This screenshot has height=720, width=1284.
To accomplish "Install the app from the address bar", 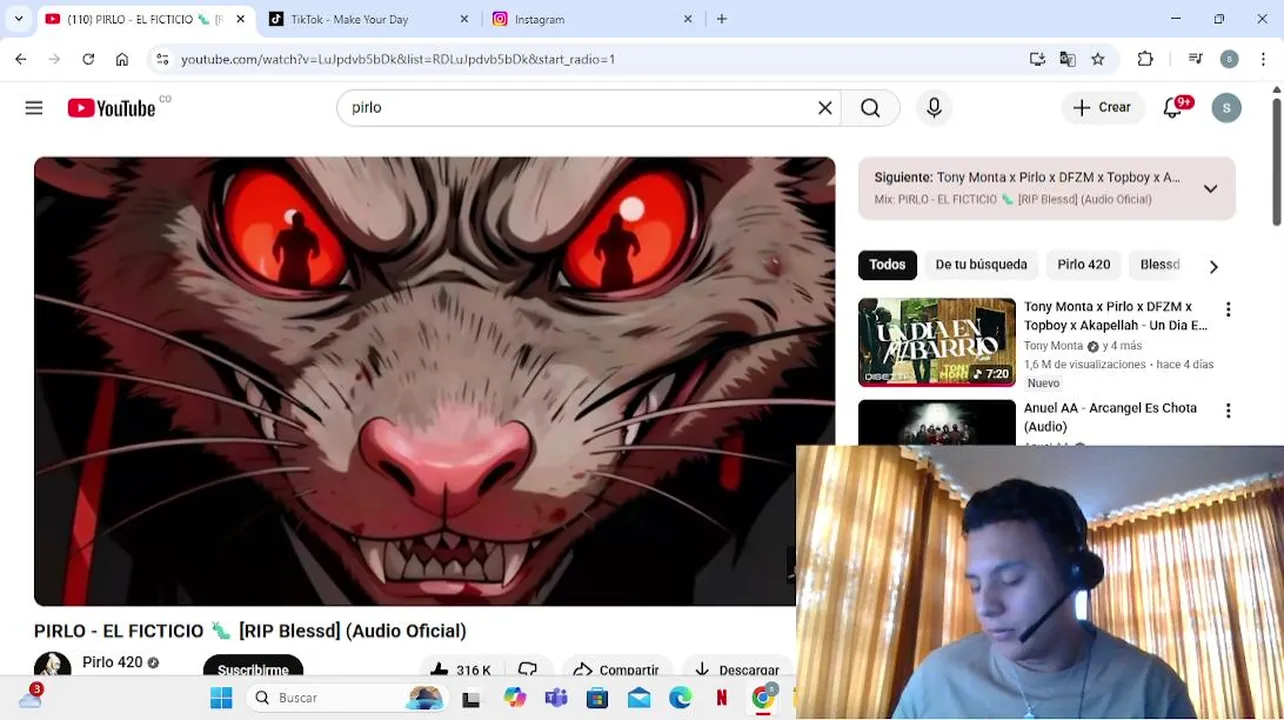I will pos(1037,59).
